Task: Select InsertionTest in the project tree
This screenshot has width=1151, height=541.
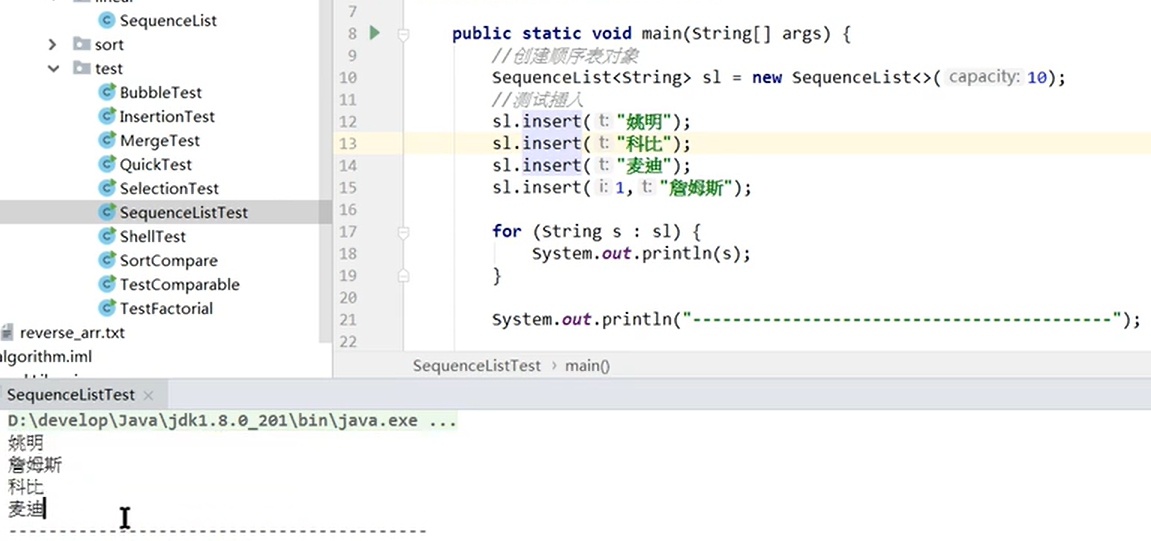Action: (x=167, y=116)
